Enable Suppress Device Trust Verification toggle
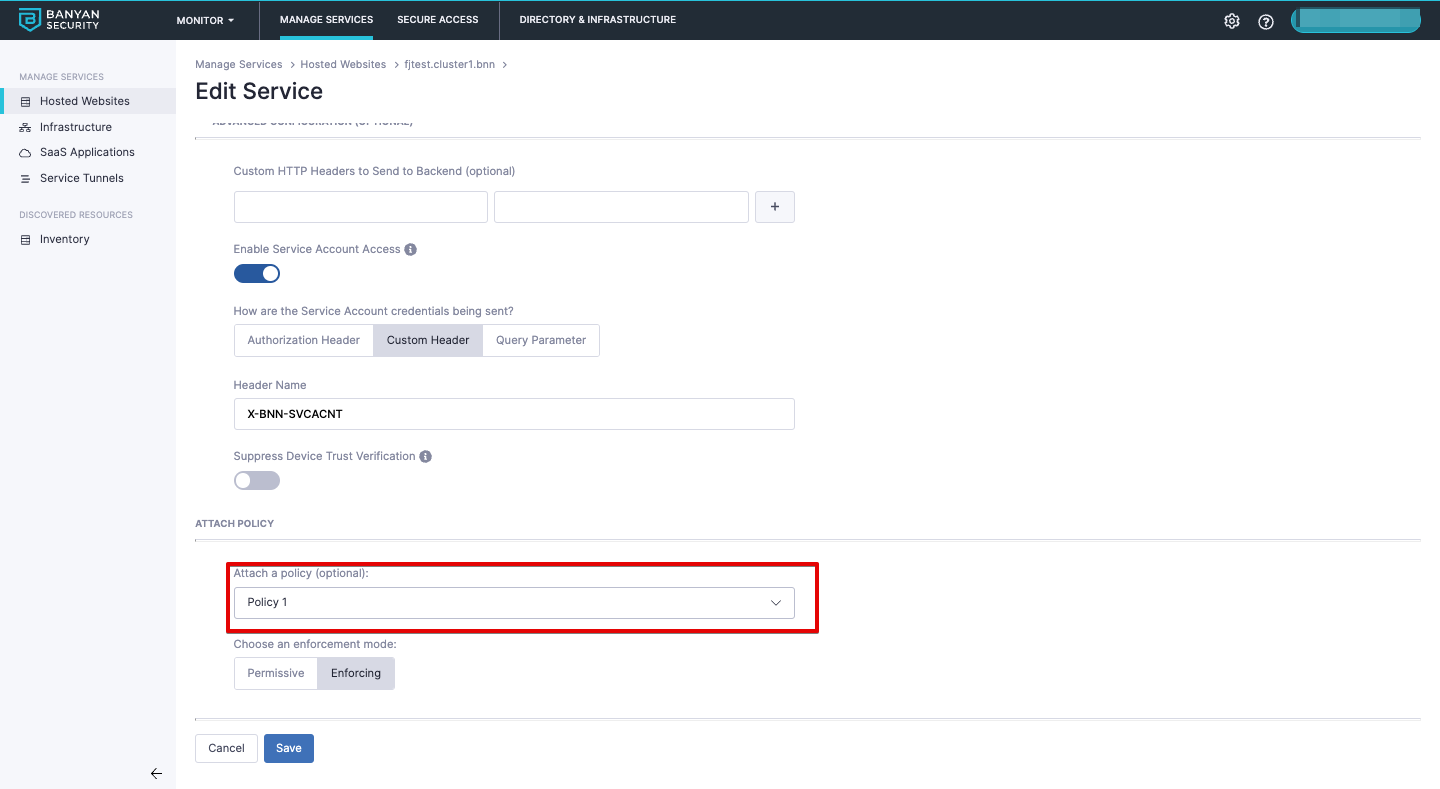The image size is (1440, 789). point(257,481)
